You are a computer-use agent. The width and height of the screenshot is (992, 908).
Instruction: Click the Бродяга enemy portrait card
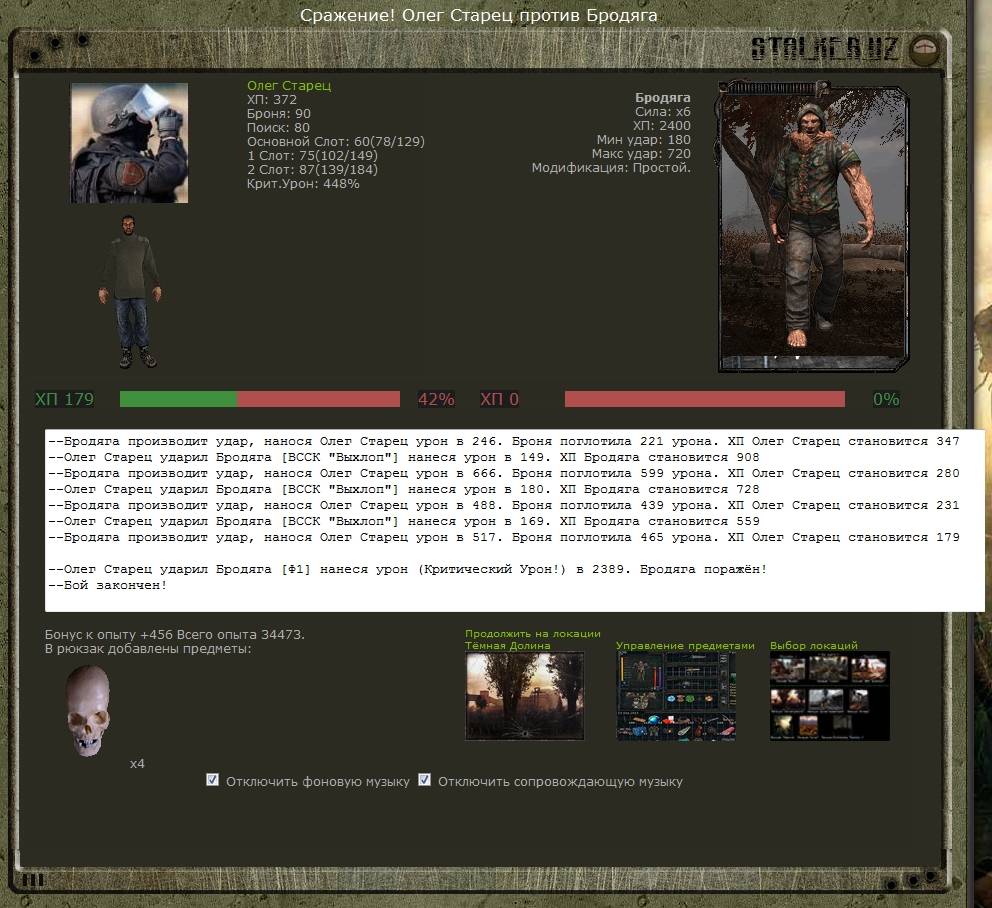812,226
